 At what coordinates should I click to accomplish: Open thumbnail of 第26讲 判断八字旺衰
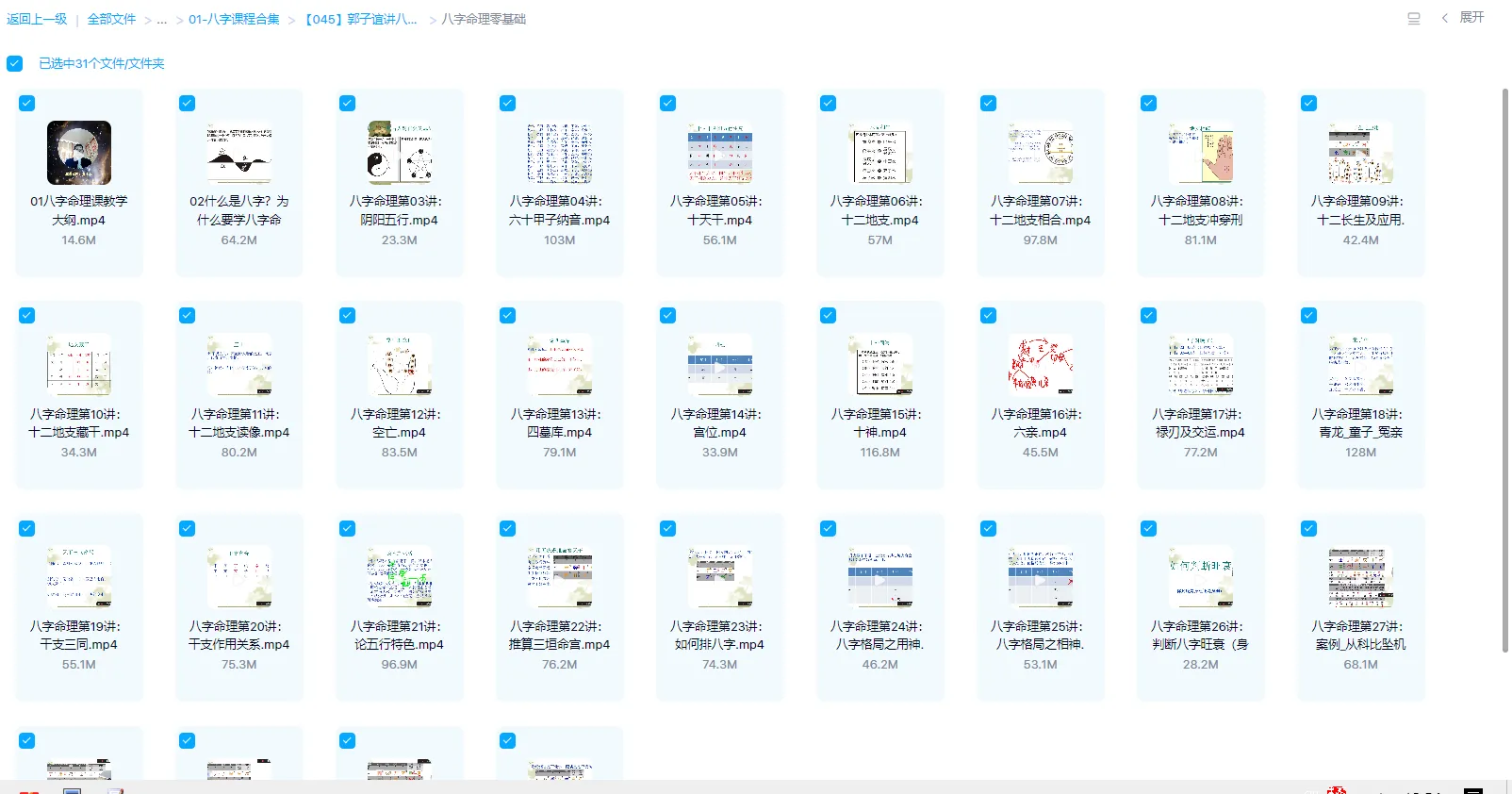pos(1201,577)
